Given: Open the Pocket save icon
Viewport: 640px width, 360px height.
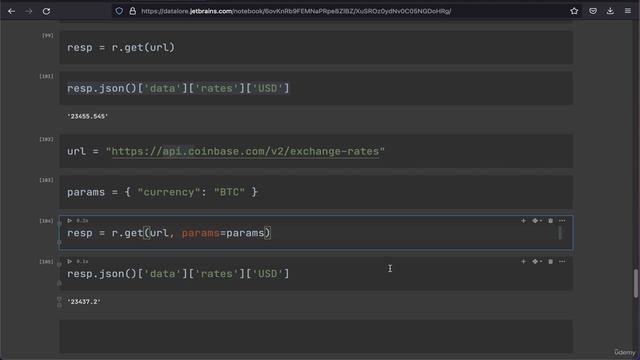Looking at the screenshot, I should pyautogui.click(x=593, y=11).
